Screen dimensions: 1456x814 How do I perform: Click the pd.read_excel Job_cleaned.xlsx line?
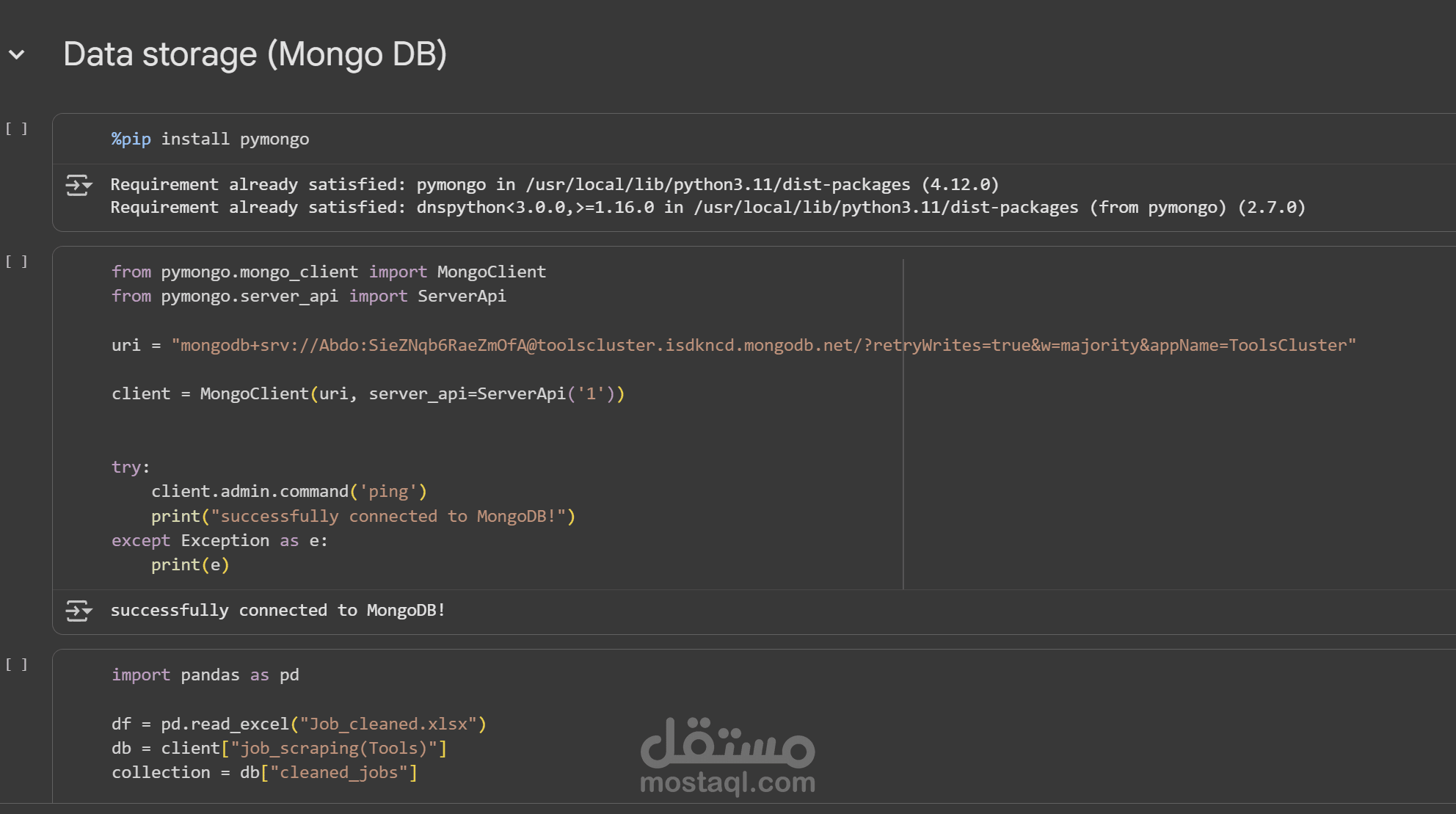point(299,724)
